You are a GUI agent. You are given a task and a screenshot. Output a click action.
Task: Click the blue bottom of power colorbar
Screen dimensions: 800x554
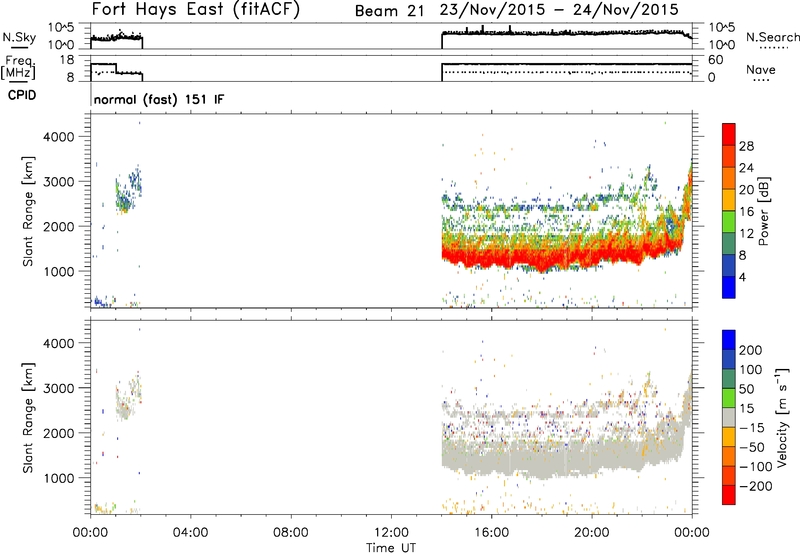pyautogui.click(x=729, y=287)
